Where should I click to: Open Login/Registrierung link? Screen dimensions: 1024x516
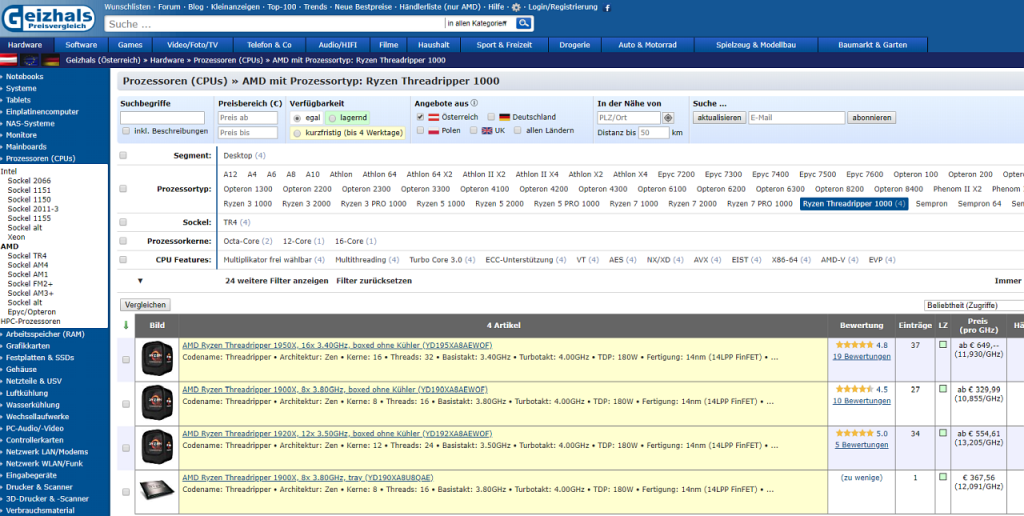pyautogui.click(x=563, y=7)
